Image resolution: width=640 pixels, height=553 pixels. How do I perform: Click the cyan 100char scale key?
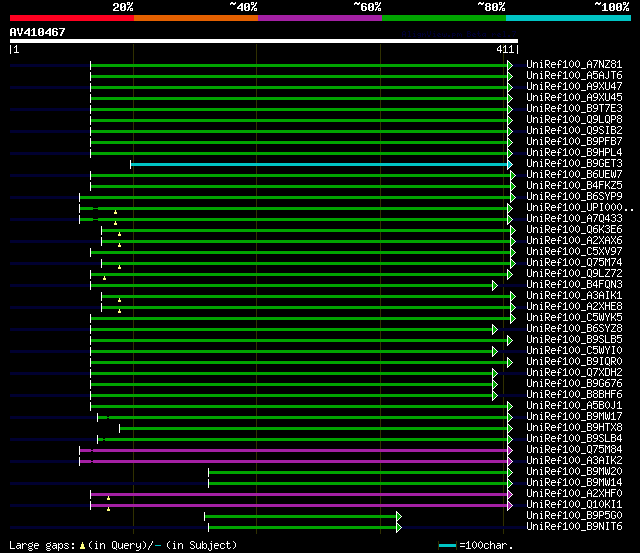point(447,545)
